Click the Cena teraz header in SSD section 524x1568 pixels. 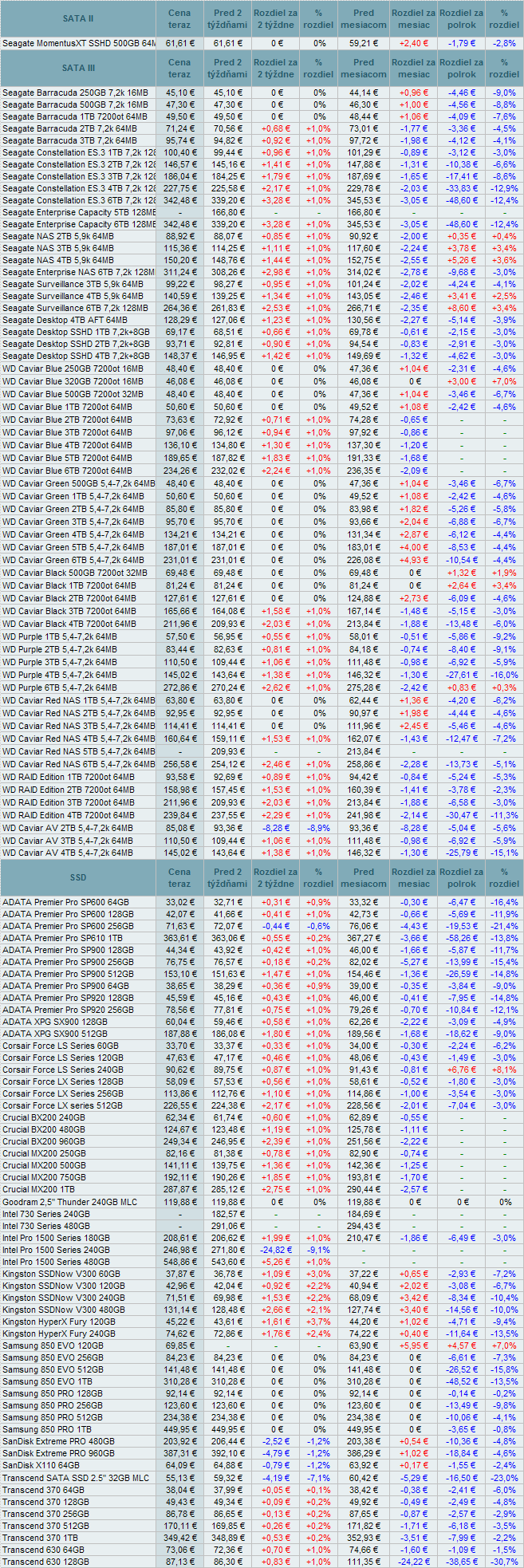click(x=179, y=877)
